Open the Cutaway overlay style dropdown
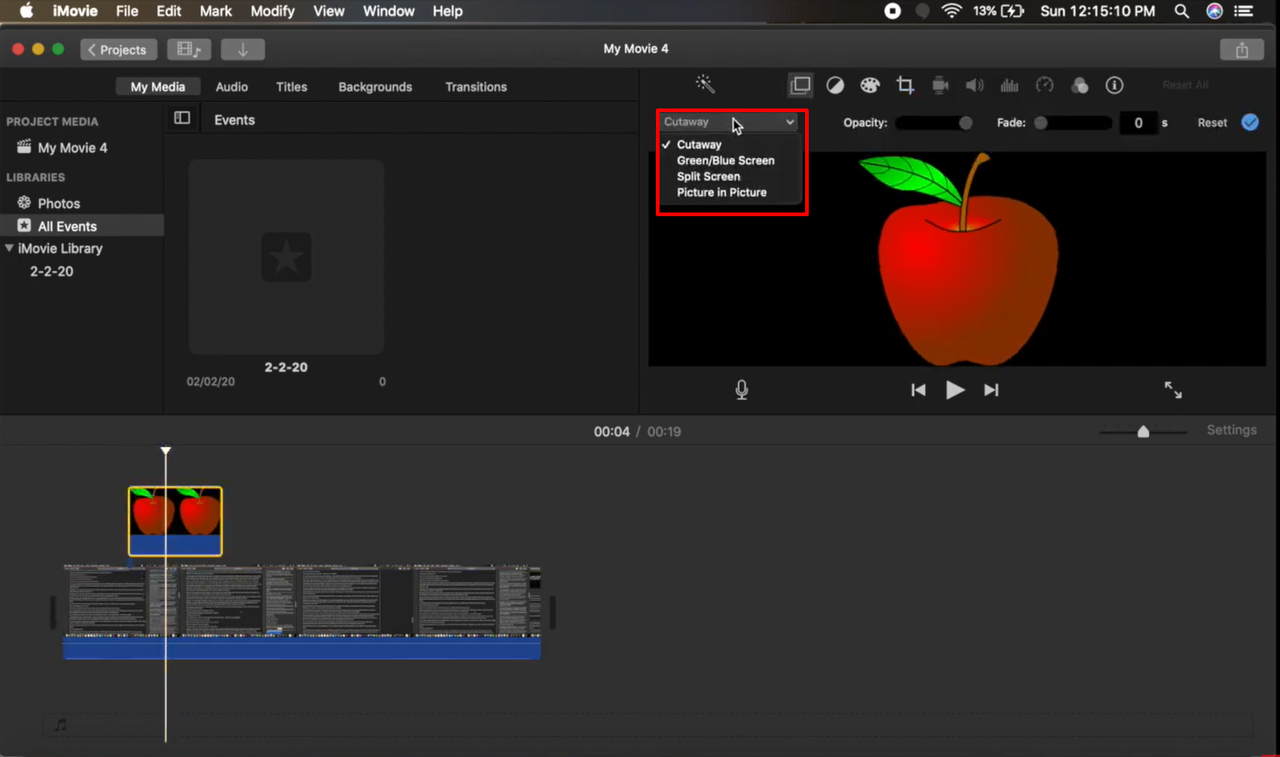This screenshot has height=757, width=1280. [729, 122]
